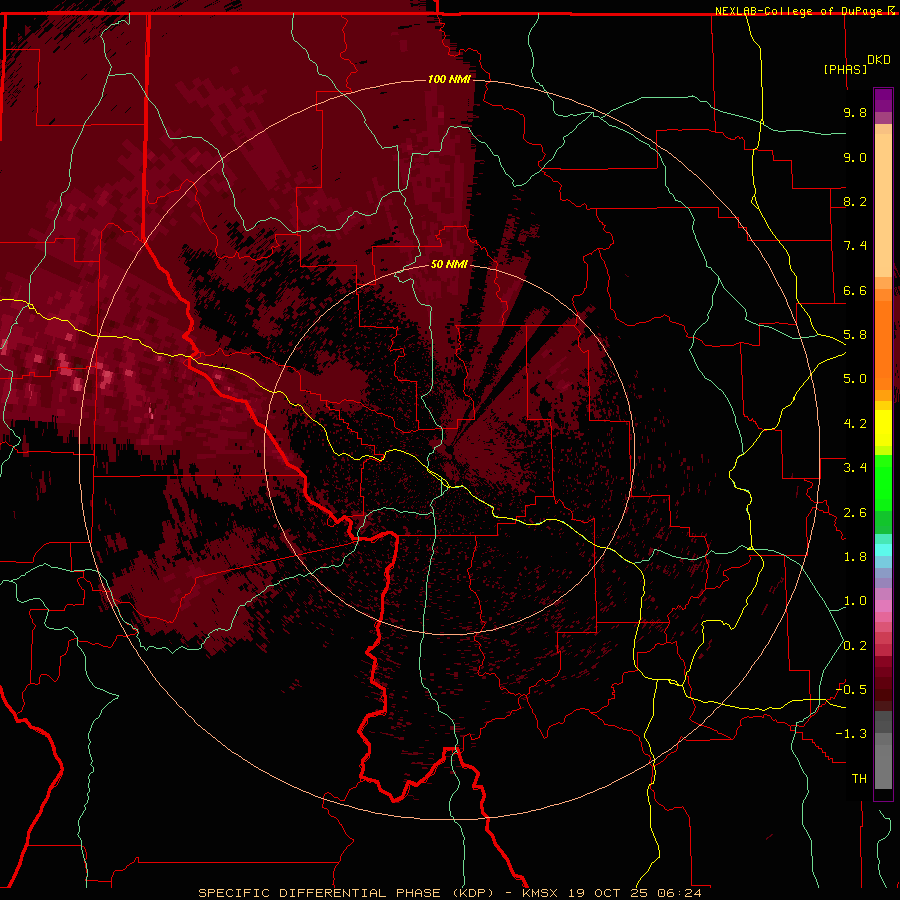
Task: Click the [PHAS] units label
Action: 845,69
